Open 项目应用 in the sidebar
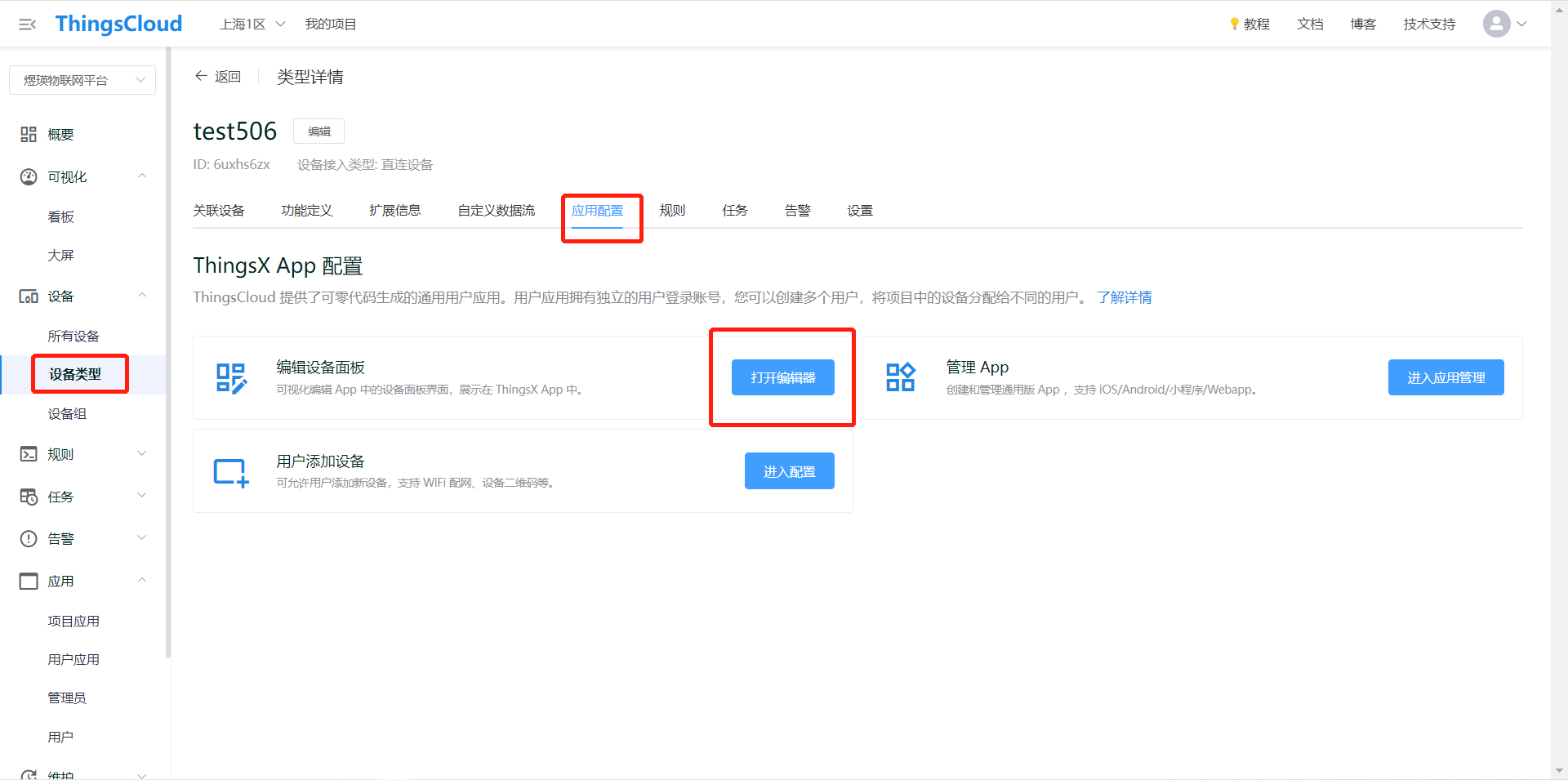The width and height of the screenshot is (1568, 780). [73, 622]
